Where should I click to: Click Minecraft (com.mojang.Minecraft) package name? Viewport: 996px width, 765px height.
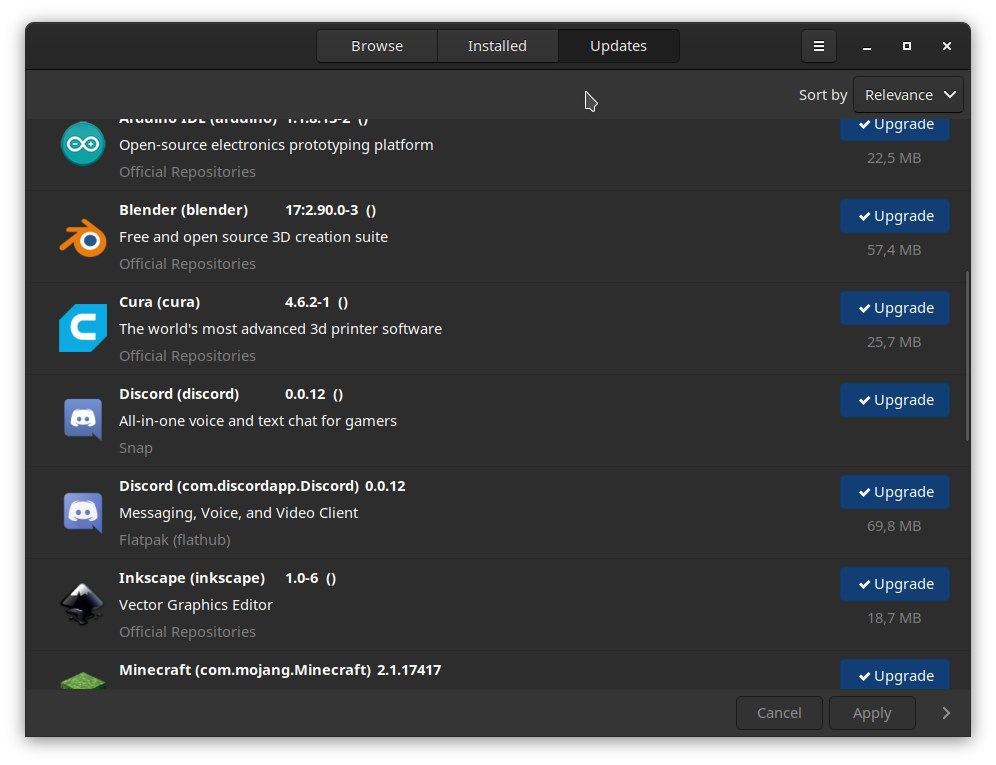tap(245, 670)
